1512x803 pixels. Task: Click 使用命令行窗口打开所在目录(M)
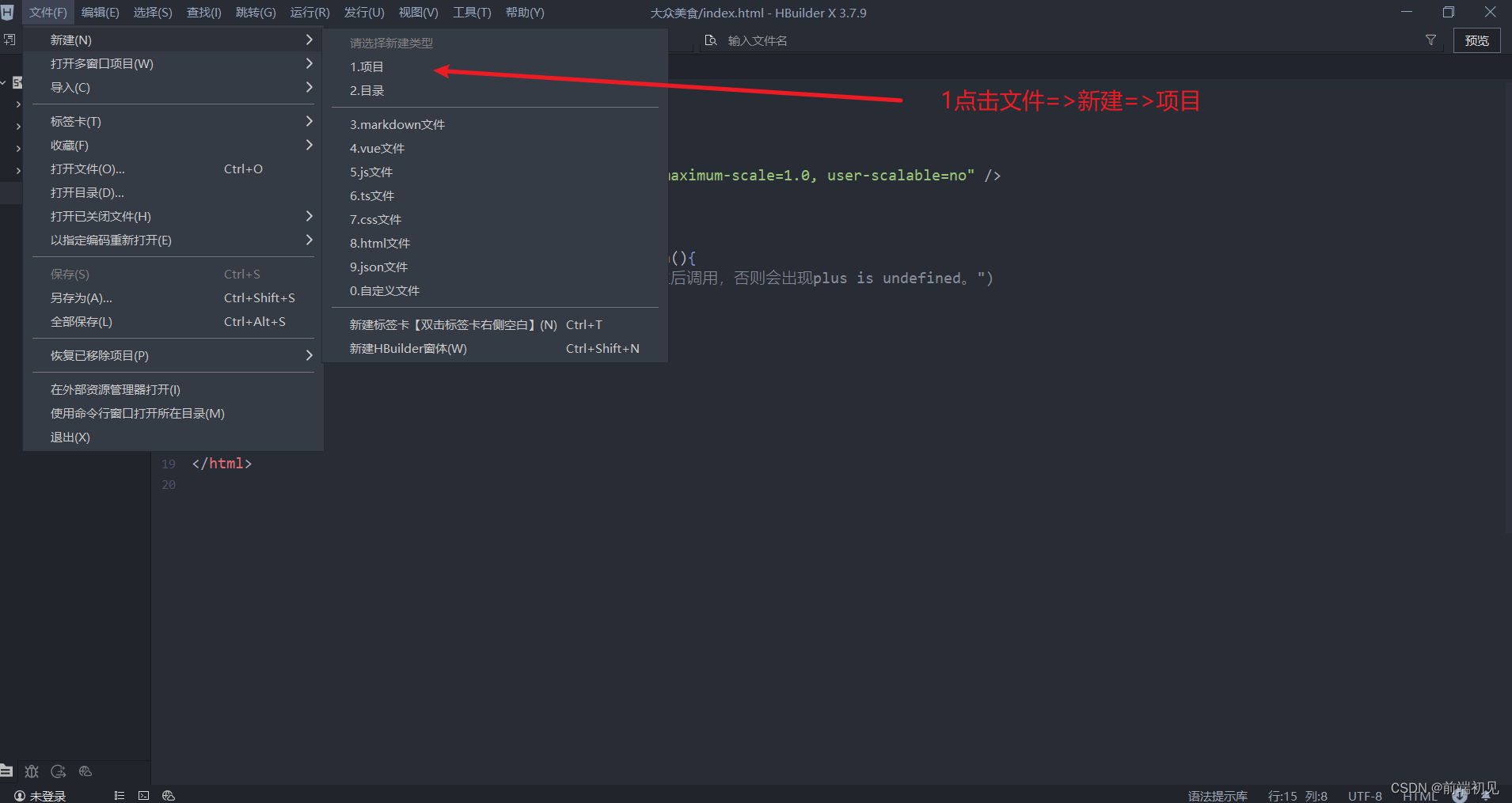click(173, 414)
